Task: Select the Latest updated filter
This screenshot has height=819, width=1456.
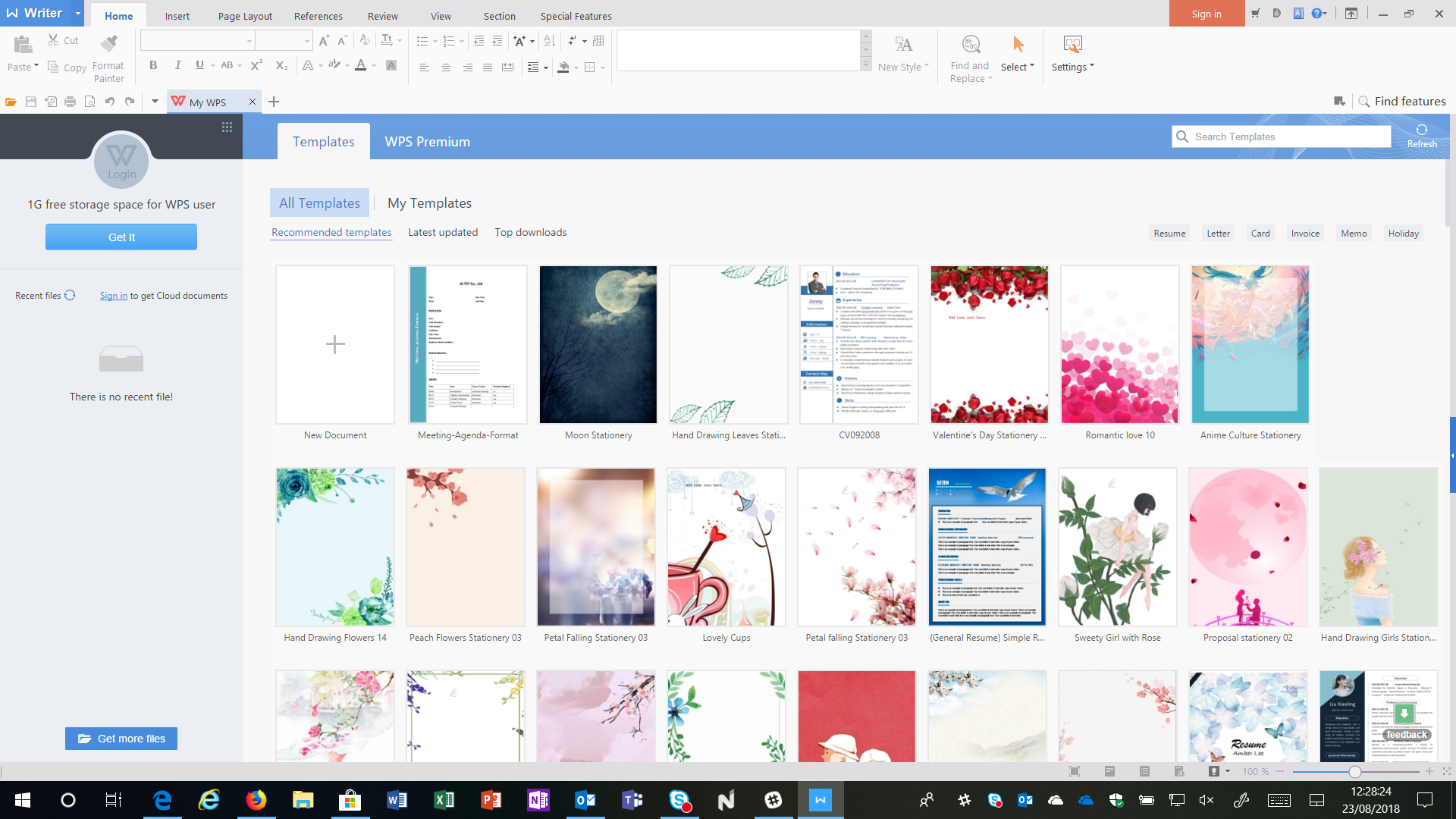Action: (x=443, y=232)
